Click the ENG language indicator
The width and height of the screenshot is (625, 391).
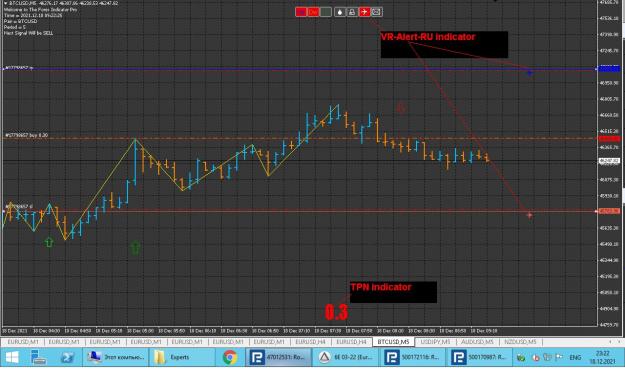tap(575, 358)
